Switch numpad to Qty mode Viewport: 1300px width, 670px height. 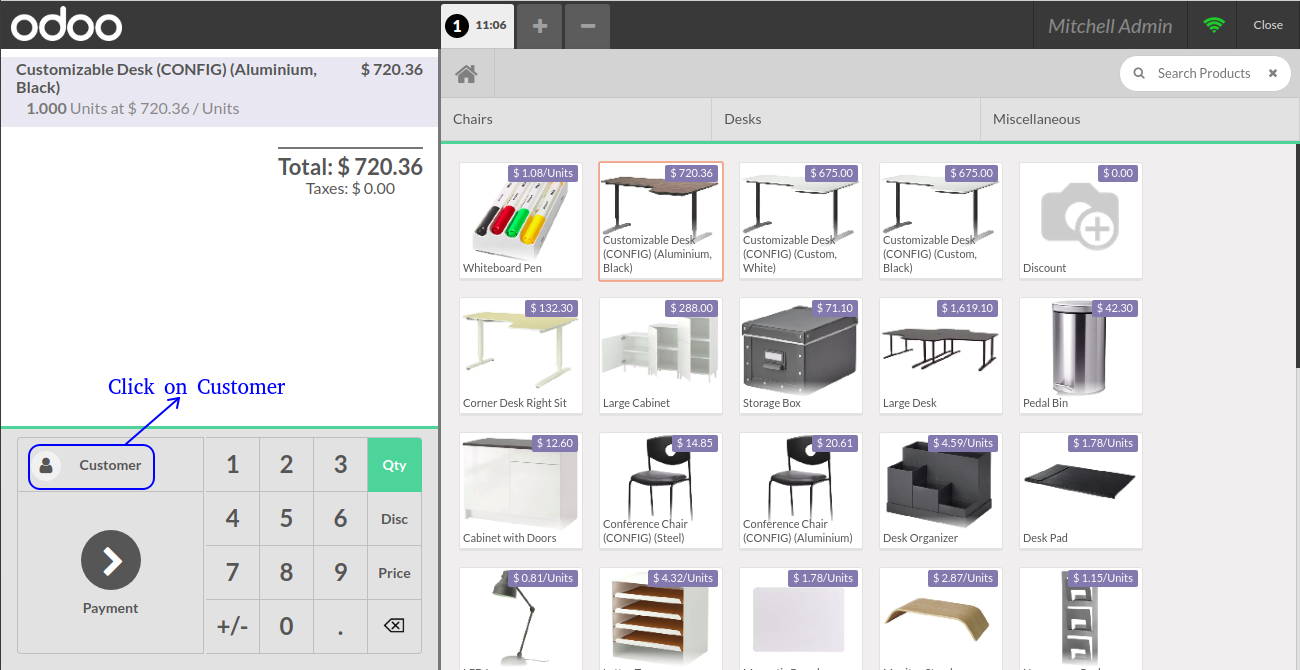394,465
